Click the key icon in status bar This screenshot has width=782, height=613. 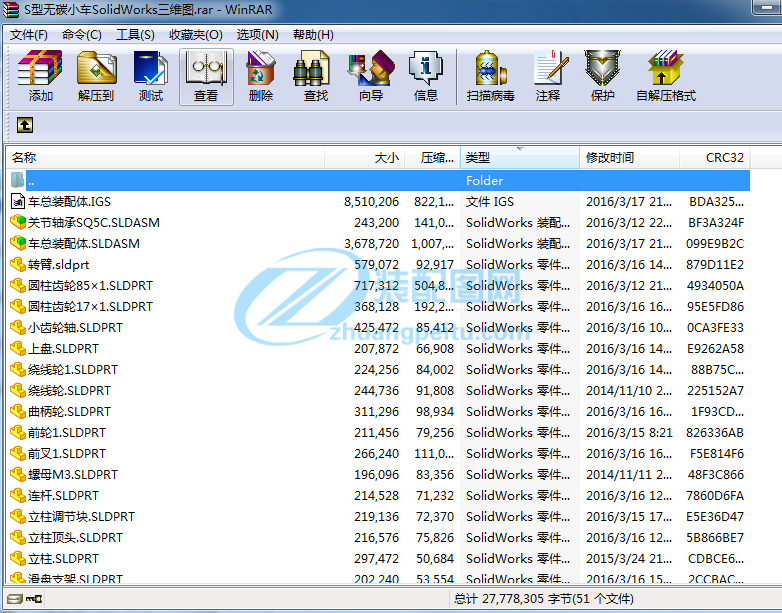coord(34,599)
